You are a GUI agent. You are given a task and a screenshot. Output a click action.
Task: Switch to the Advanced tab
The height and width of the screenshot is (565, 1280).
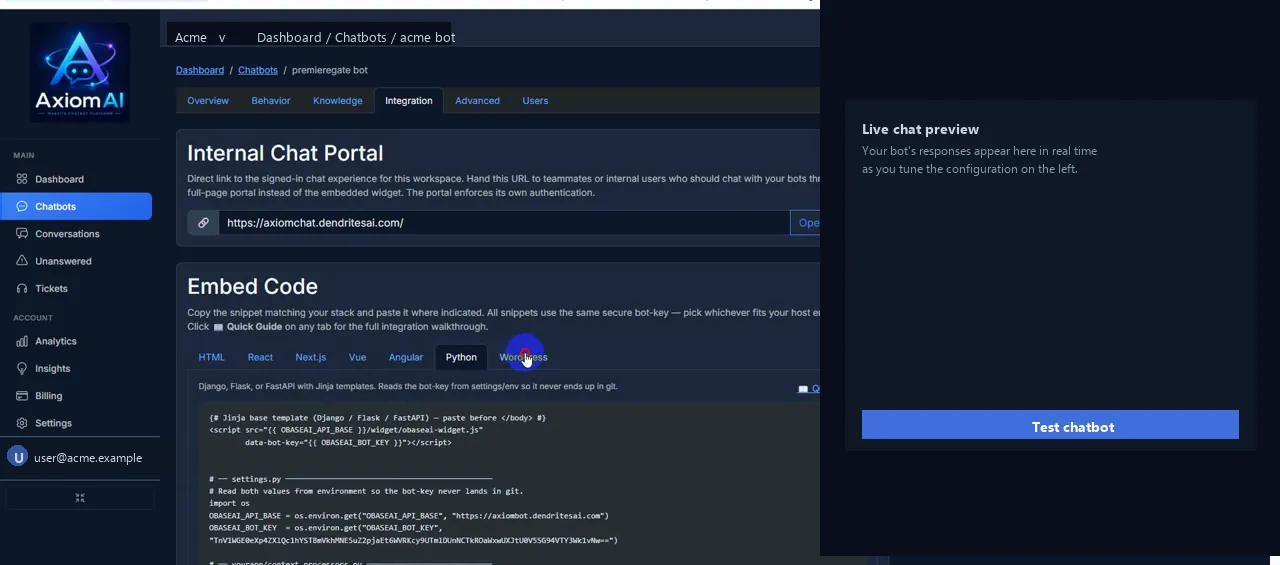click(x=477, y=101)
